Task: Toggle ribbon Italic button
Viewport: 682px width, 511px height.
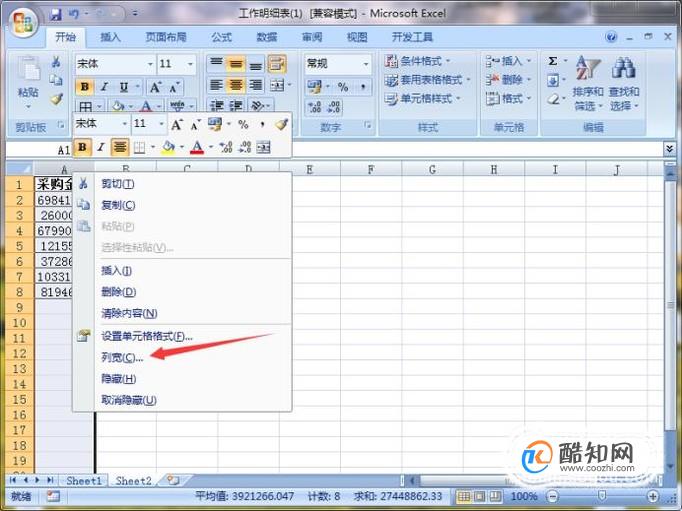Action: click(x=104, y=87)
